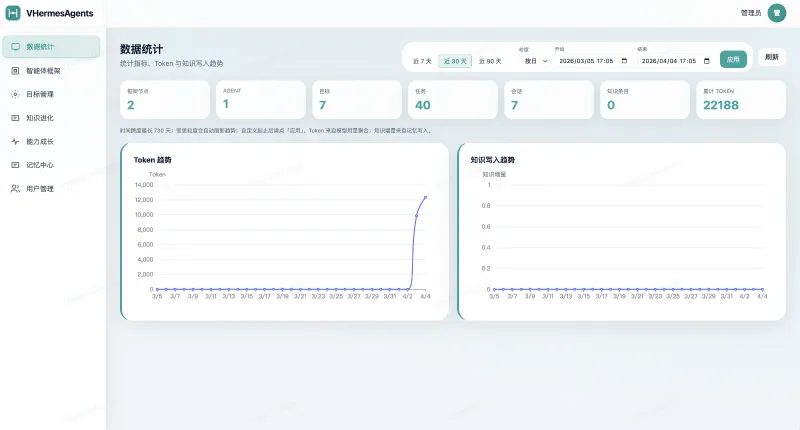Click the 4/2 label on knowledge chart axis
The width and height of the screenshot is (800, 430).
(744, 296)
